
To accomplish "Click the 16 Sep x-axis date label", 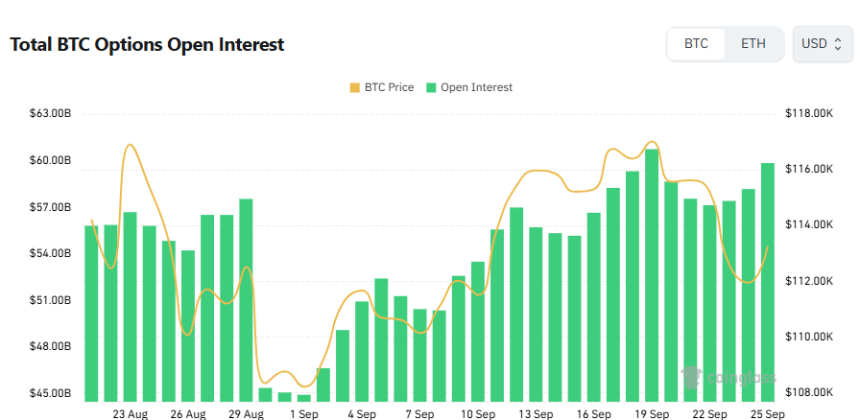I will (594, 413).
